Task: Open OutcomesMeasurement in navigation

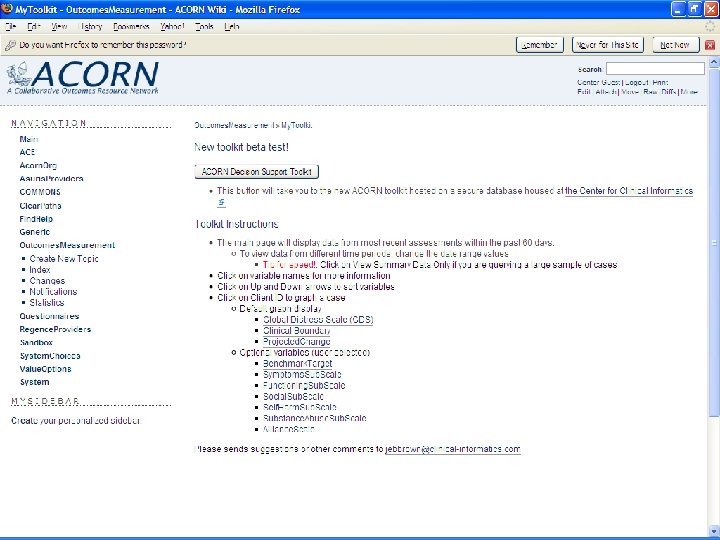Action: 67,245
